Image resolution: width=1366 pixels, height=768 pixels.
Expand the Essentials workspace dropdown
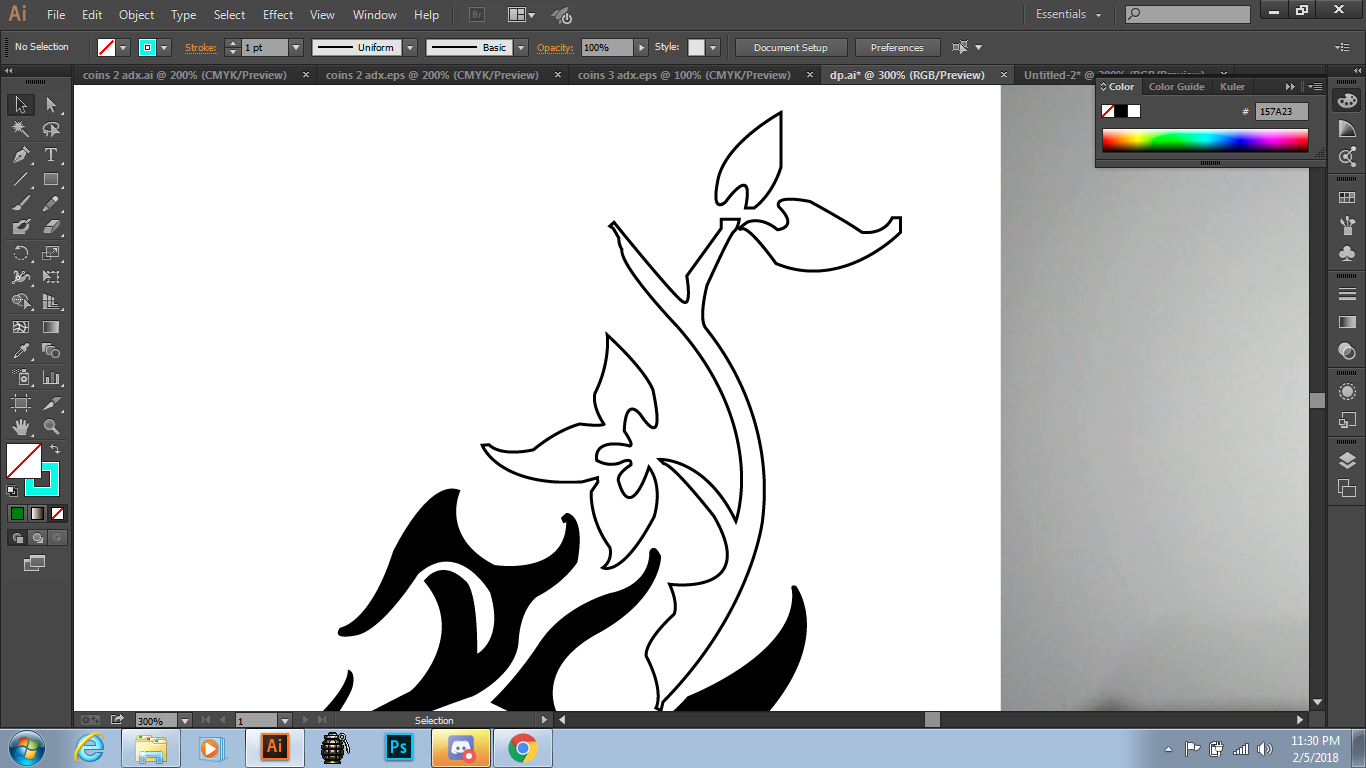click(1069, 15)
